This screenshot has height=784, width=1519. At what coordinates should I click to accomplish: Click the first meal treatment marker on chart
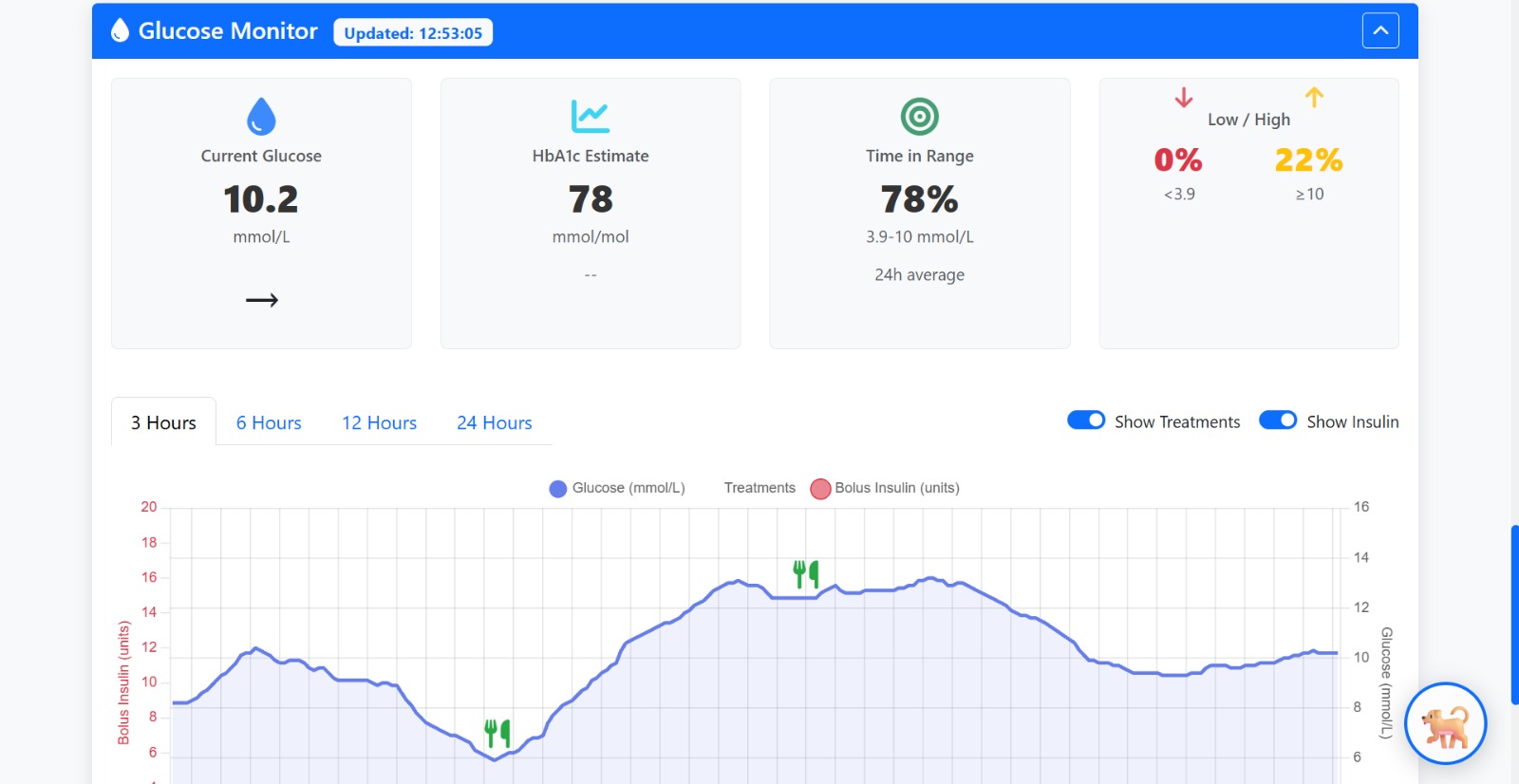coord(497,733)
